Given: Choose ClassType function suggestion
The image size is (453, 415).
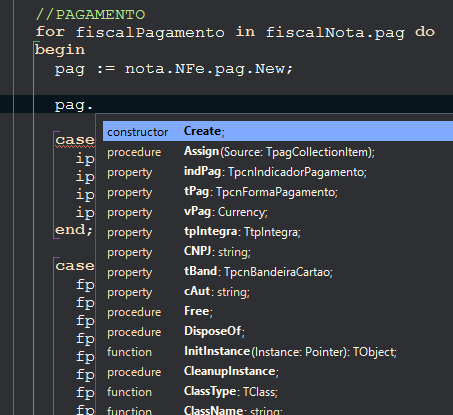Looking at the screenshot, I should (278, 392).
